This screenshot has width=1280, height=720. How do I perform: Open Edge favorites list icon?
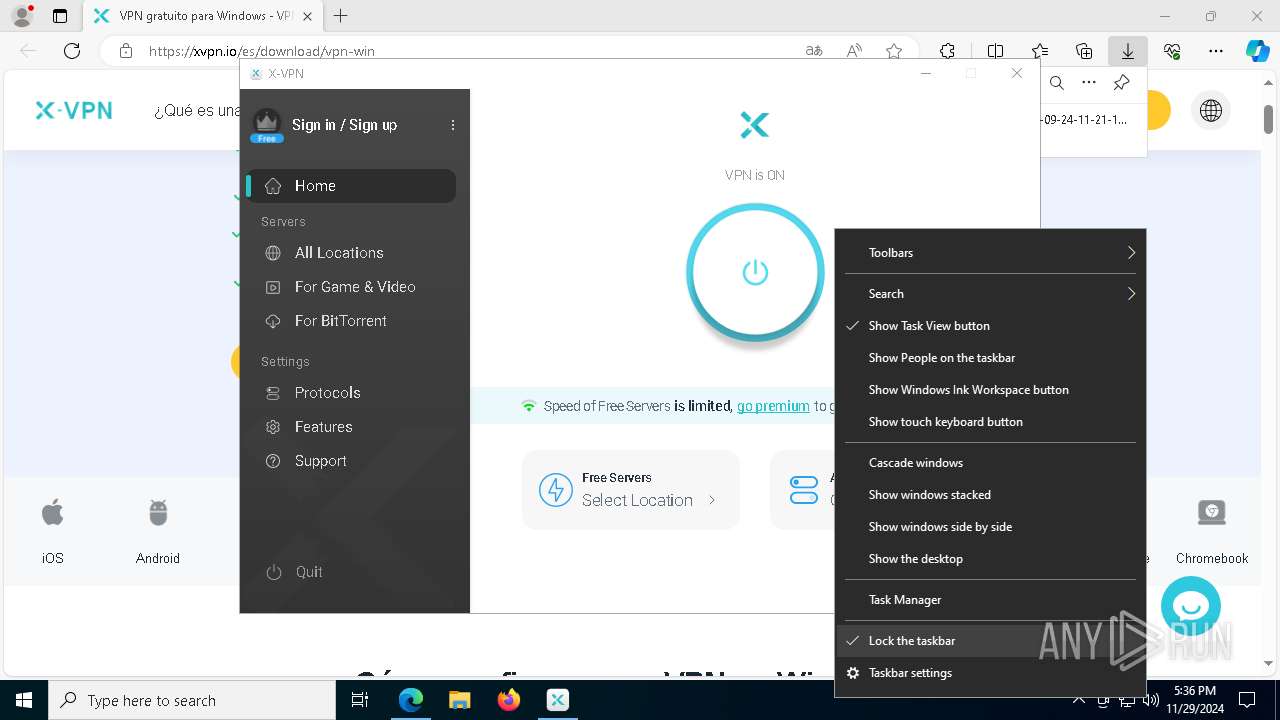click(1040, 51)
